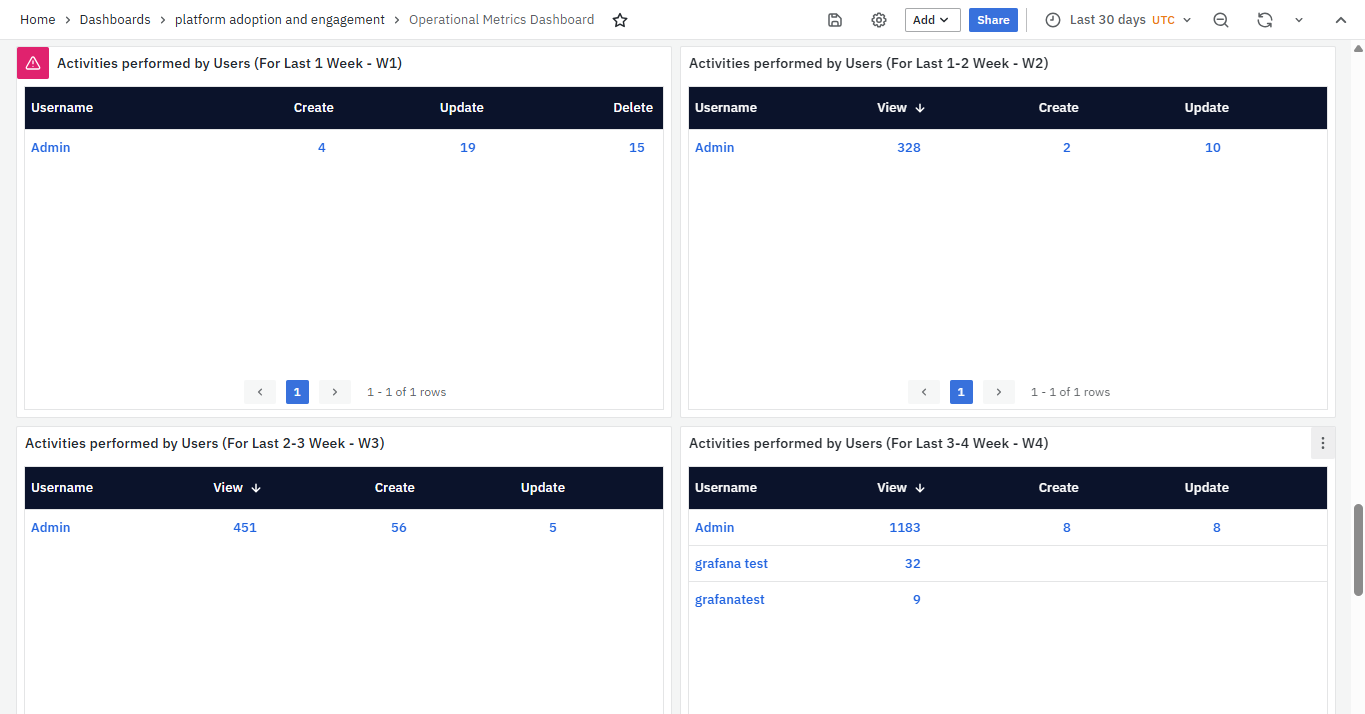The width and height of the screenshot is (1365, 714).
Task: Refresh the dashboard with the refresh icon
Action: [x=1265, y=20]
